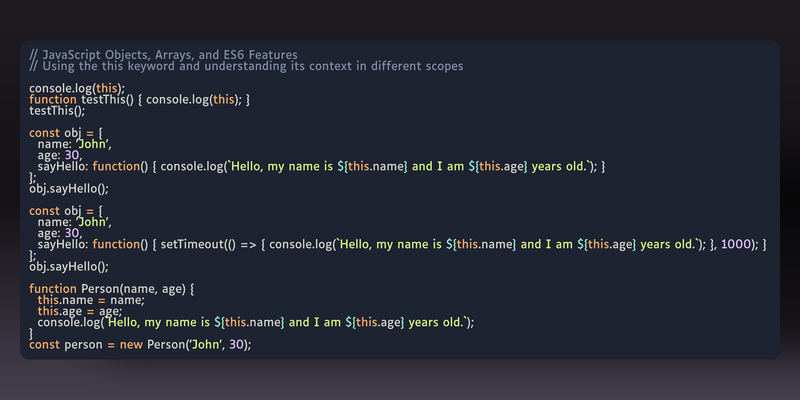Click the first comment line about JavaScript Objects
This screenshot has height=400, width=800.
[x=163, y=55]
